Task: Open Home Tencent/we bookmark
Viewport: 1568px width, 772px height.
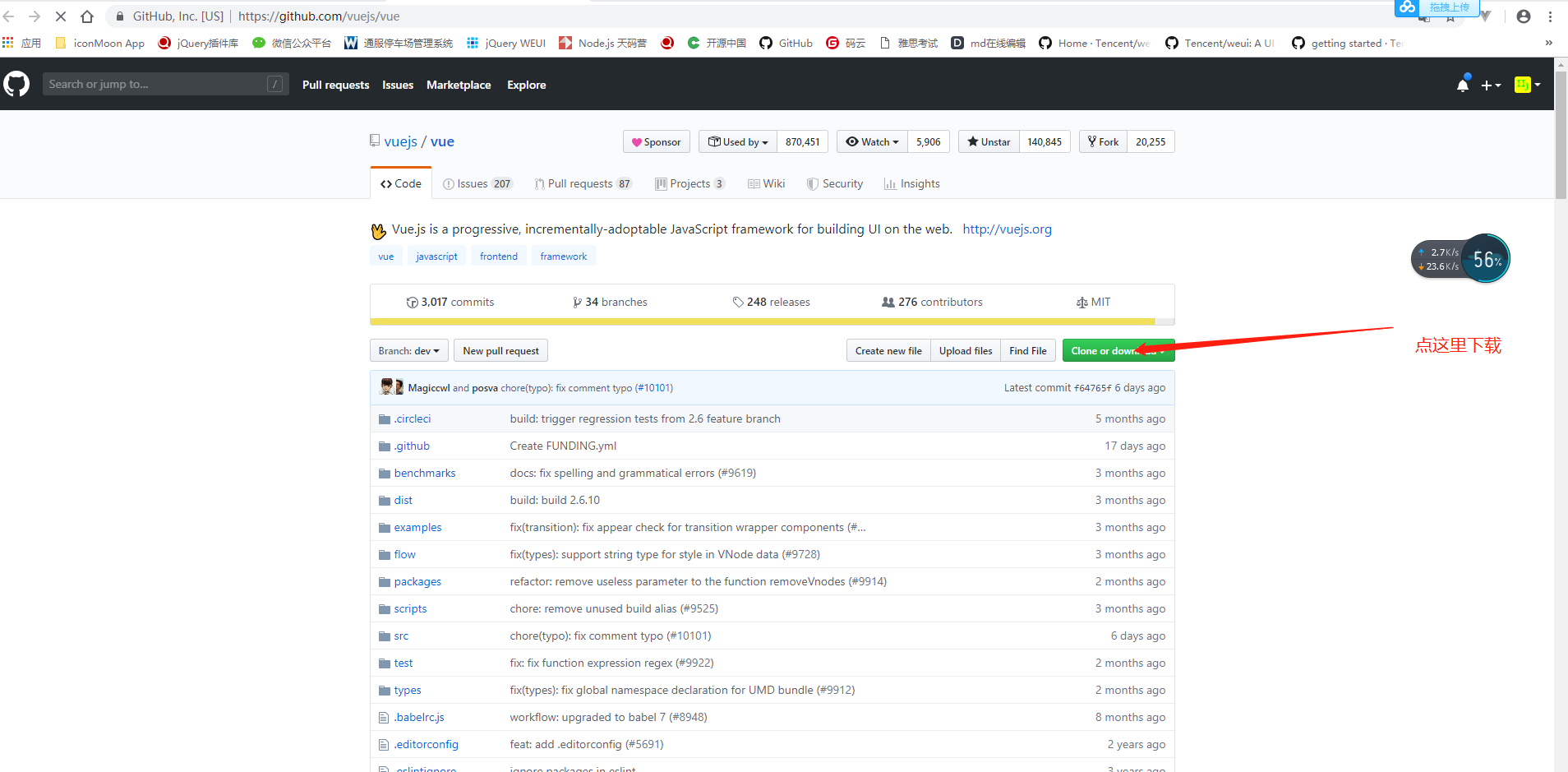Action: coord(1094,43)
